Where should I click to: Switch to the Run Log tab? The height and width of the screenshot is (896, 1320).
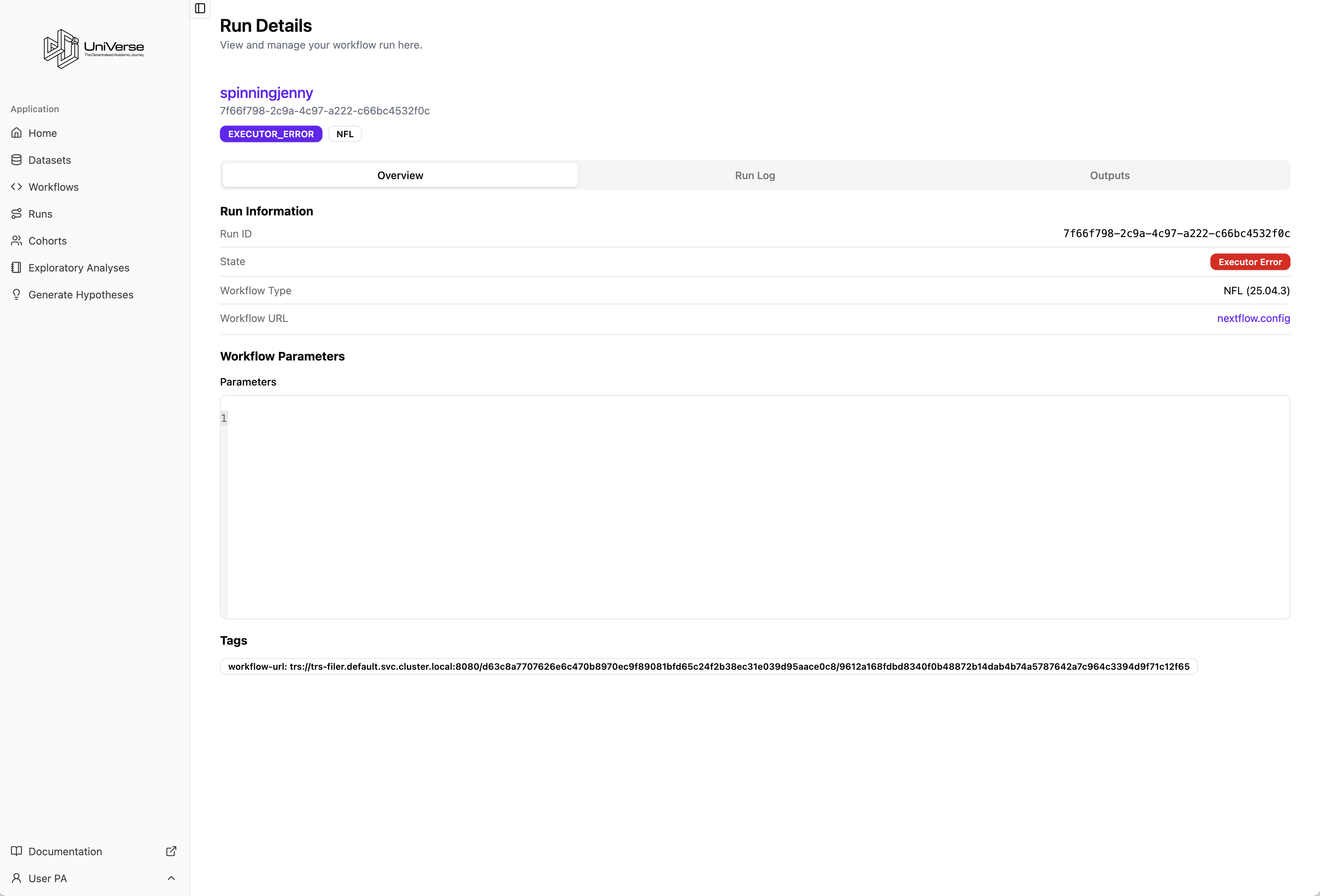pos(755,175)
